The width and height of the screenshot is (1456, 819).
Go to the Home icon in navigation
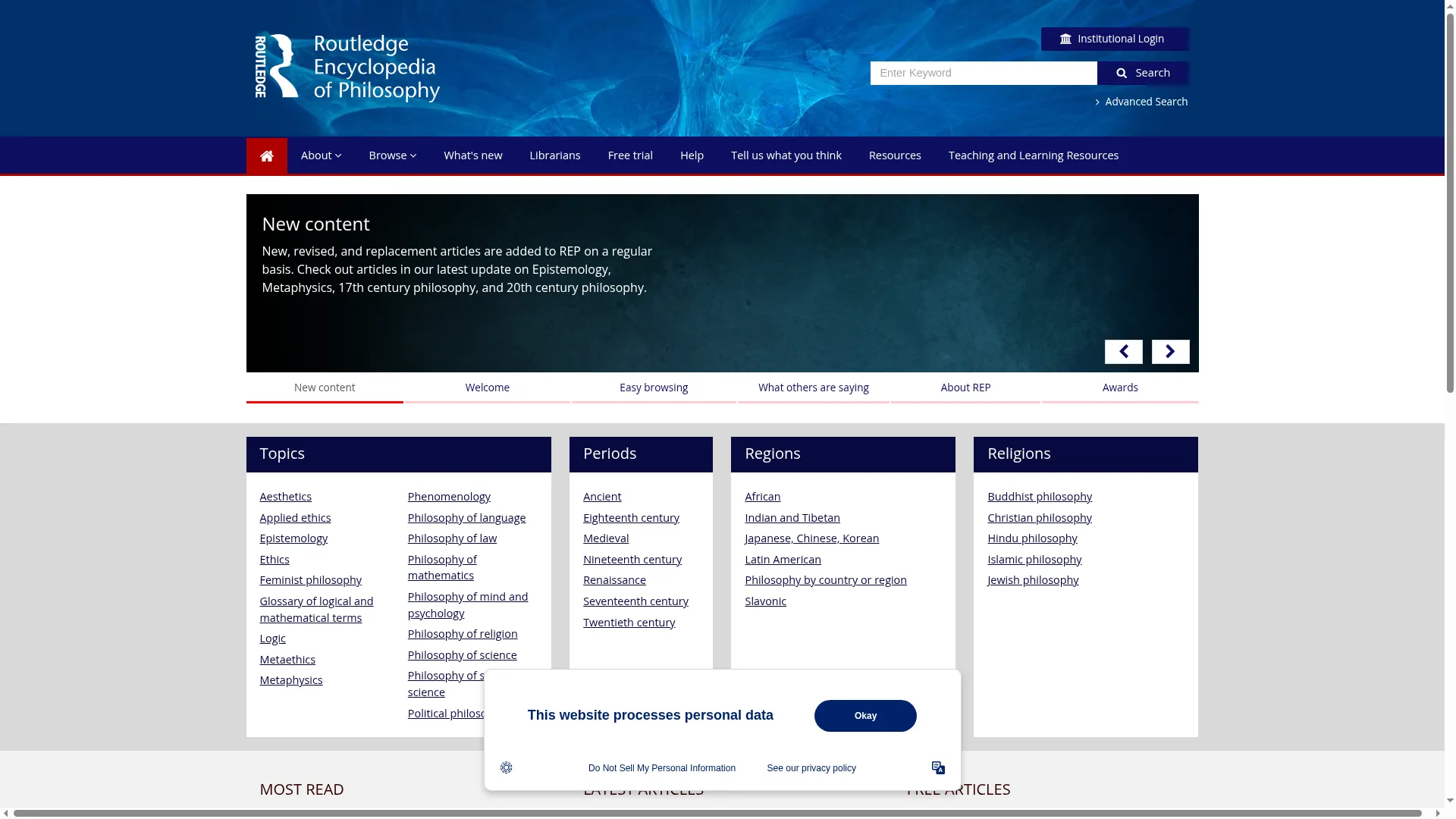click(266, 156)
